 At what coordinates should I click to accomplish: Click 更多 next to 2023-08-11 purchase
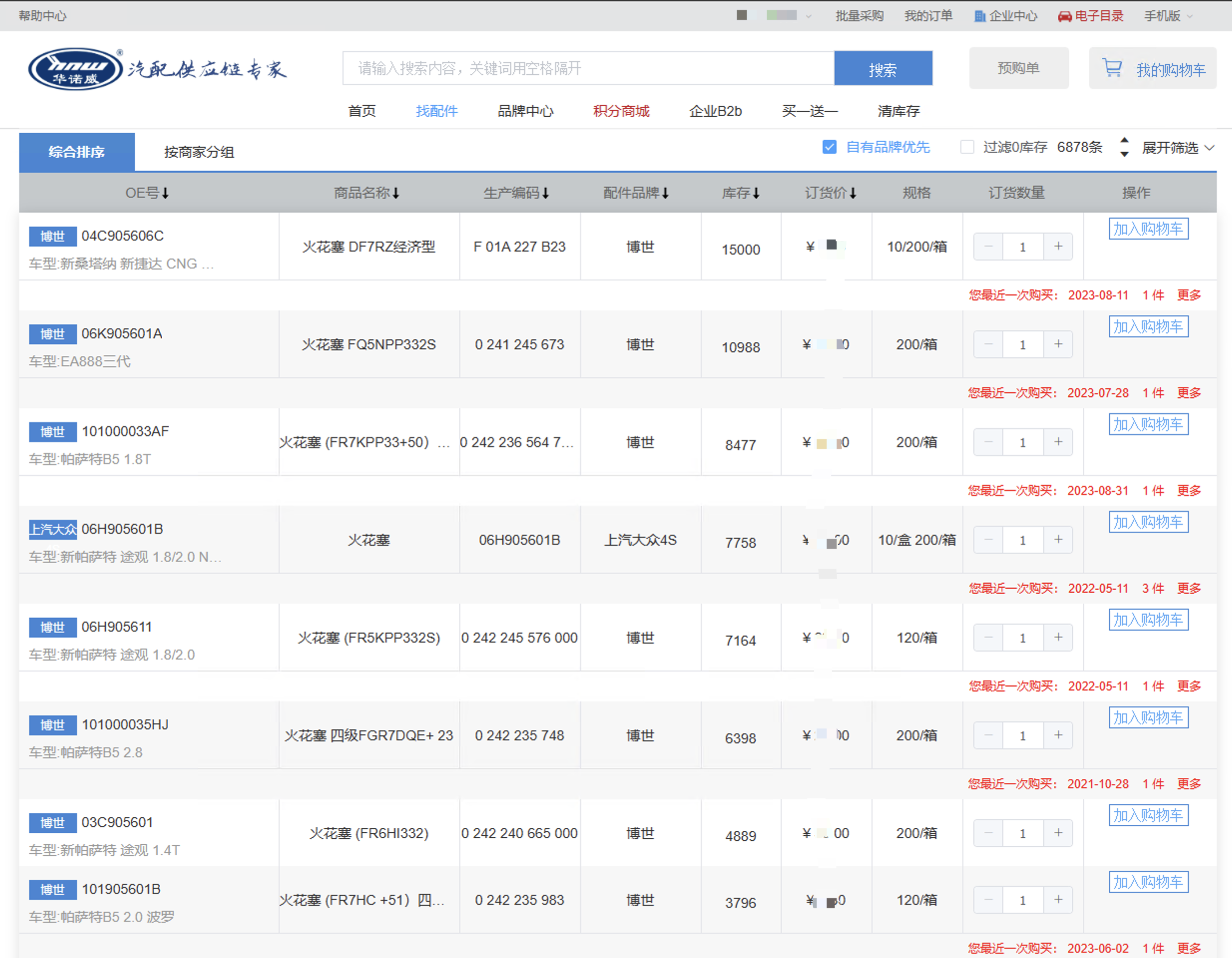pos(1189,295)
